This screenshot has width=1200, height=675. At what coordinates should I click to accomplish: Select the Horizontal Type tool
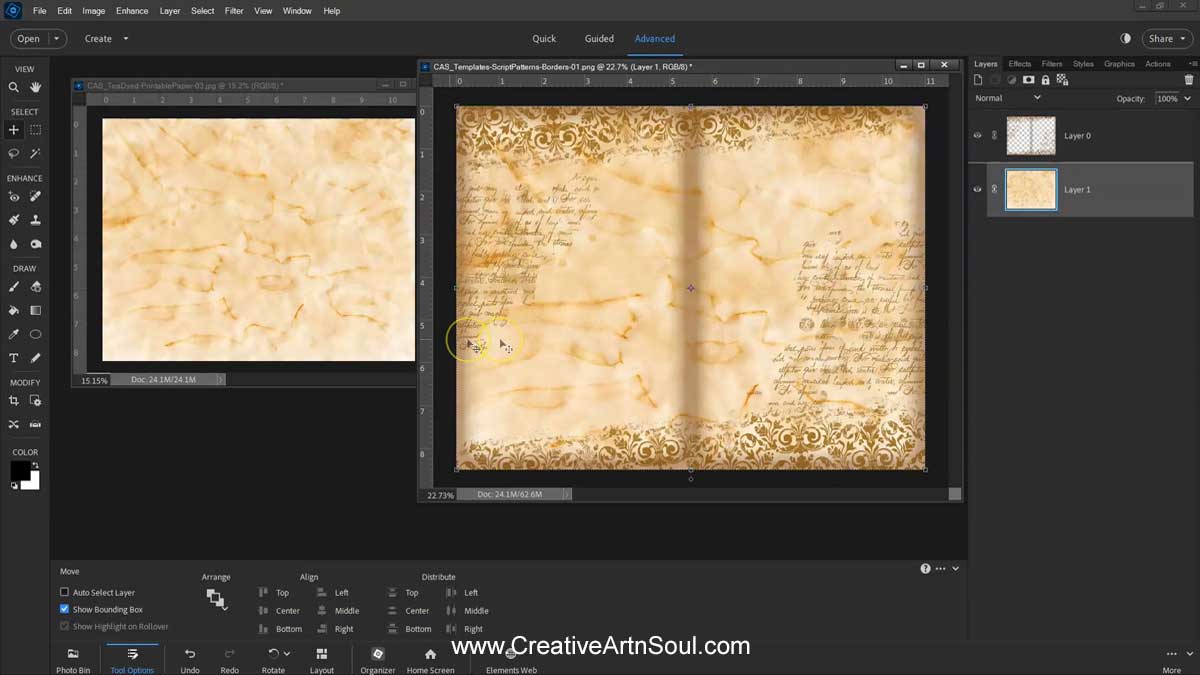click(x=14, y=357)
